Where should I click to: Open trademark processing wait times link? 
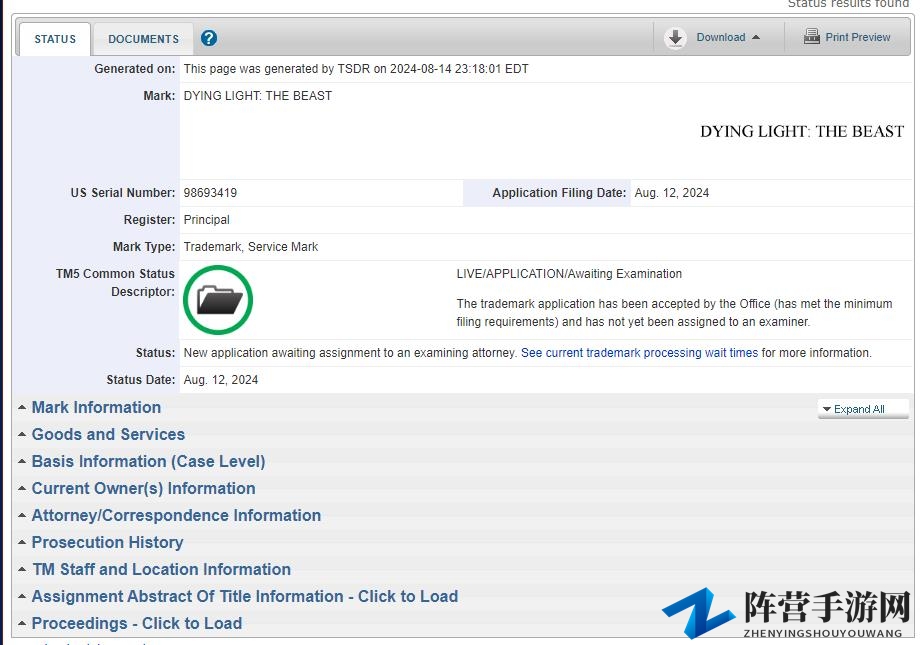pos(639,352)
